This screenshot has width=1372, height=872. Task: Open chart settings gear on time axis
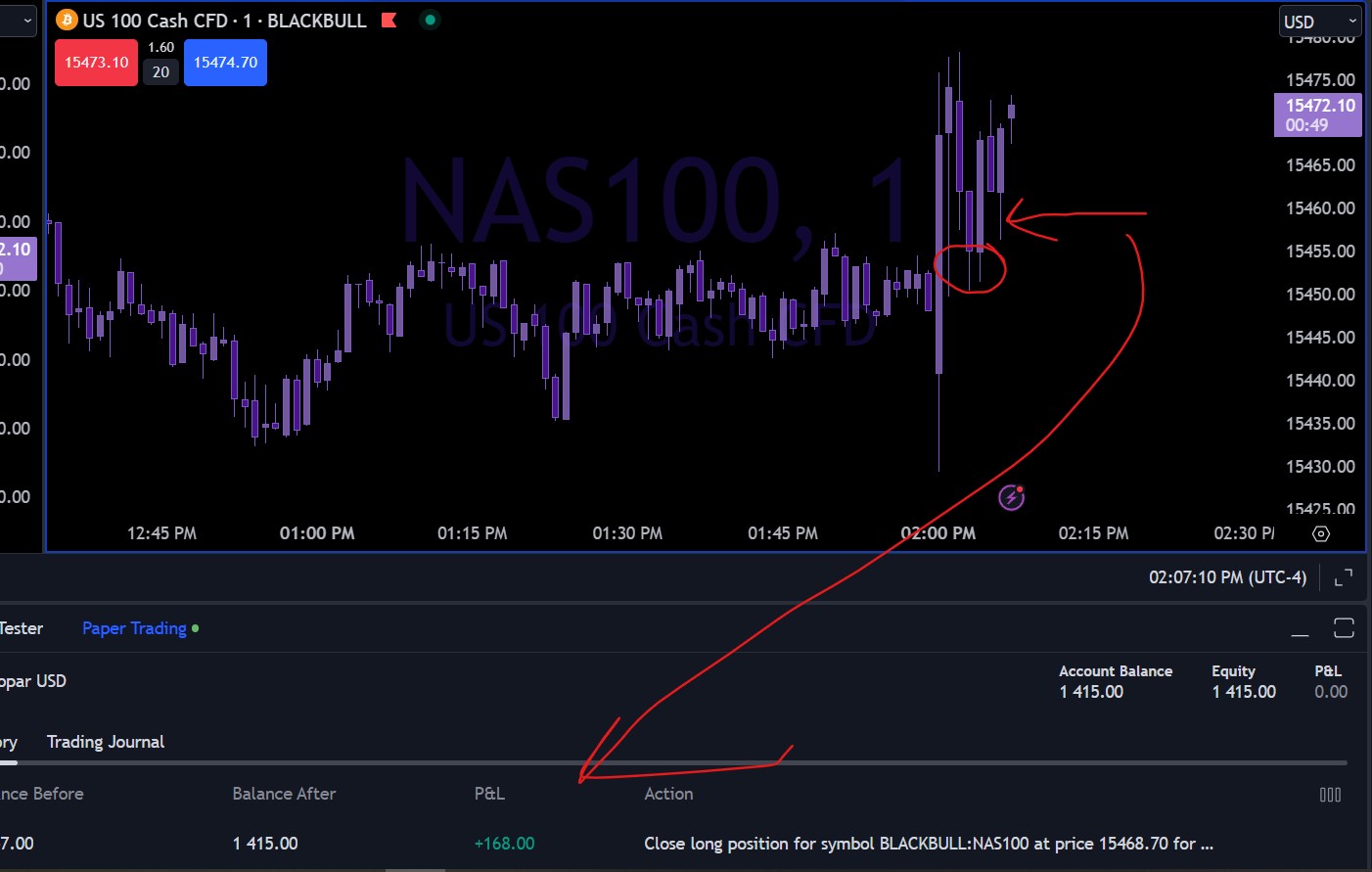point(1321,533)
